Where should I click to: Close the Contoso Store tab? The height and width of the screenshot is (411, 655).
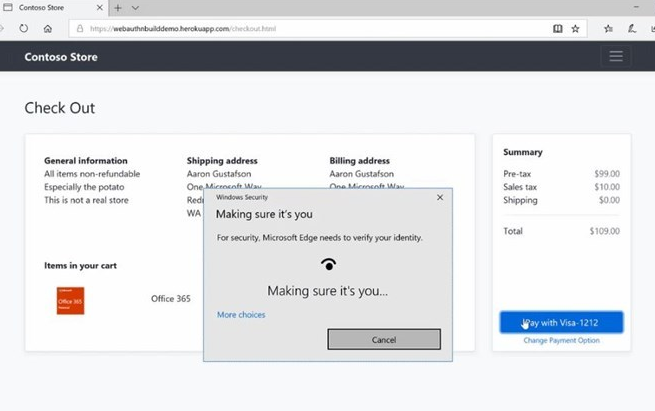(x=99, y=8)
